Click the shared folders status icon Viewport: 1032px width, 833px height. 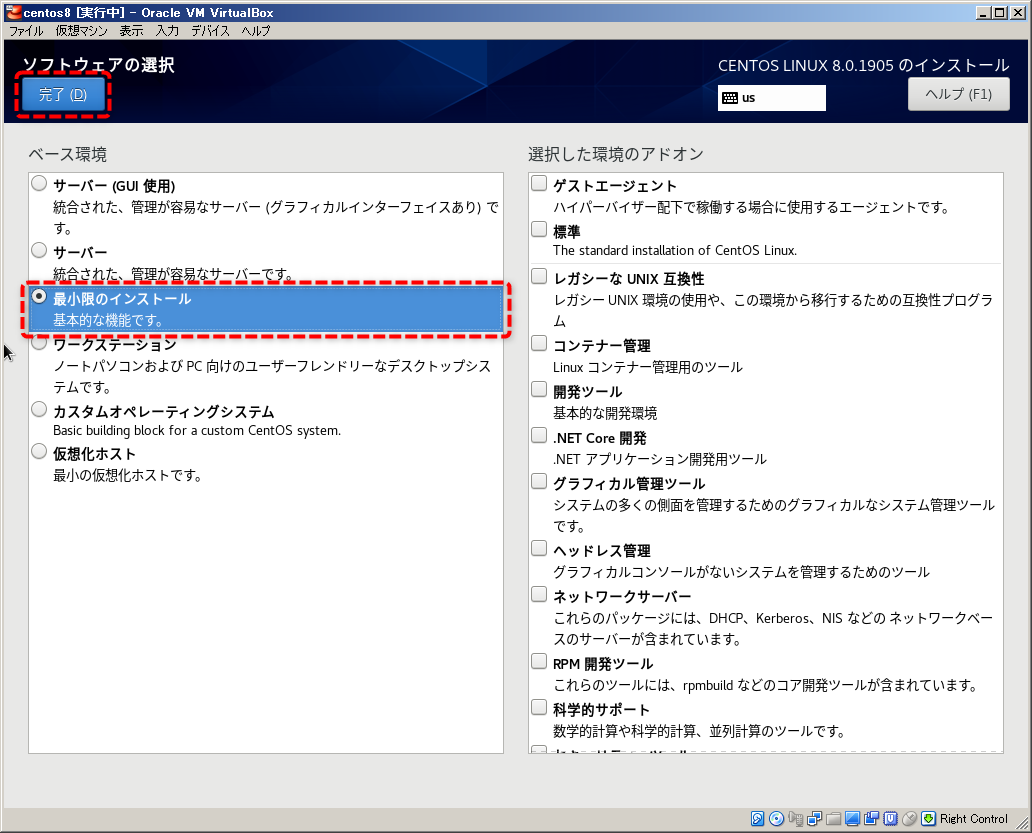click(835, 818)
